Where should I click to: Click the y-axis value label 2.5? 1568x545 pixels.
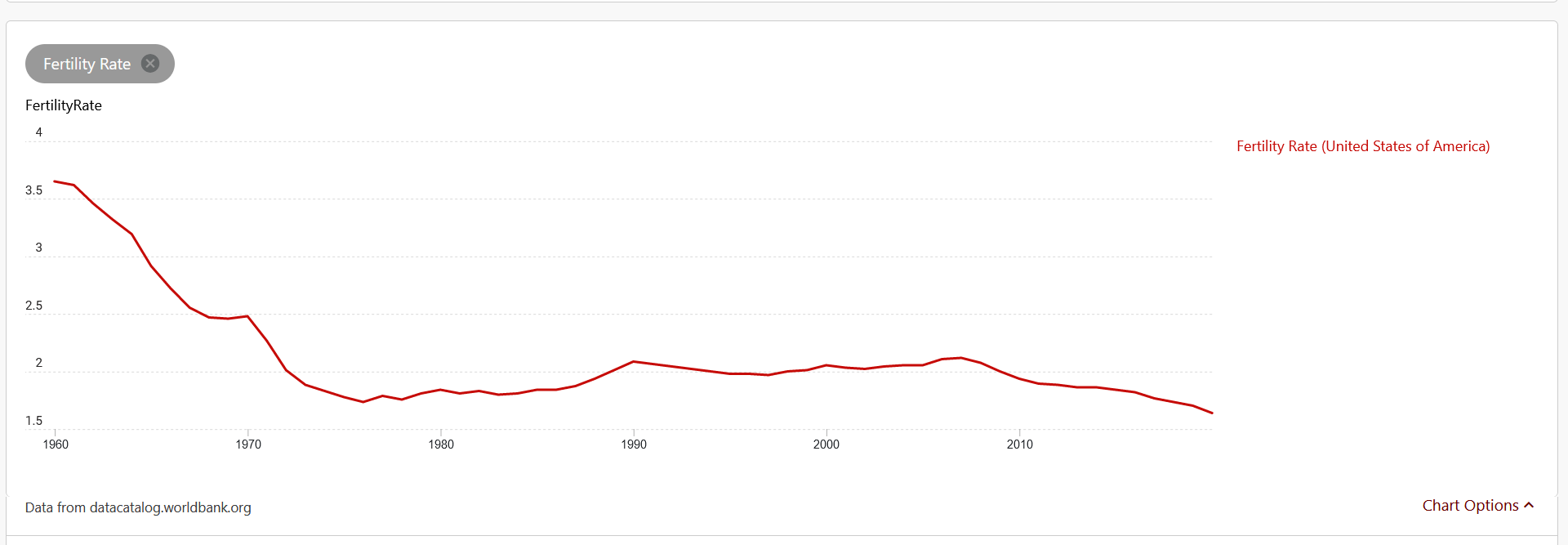(33, 306)
